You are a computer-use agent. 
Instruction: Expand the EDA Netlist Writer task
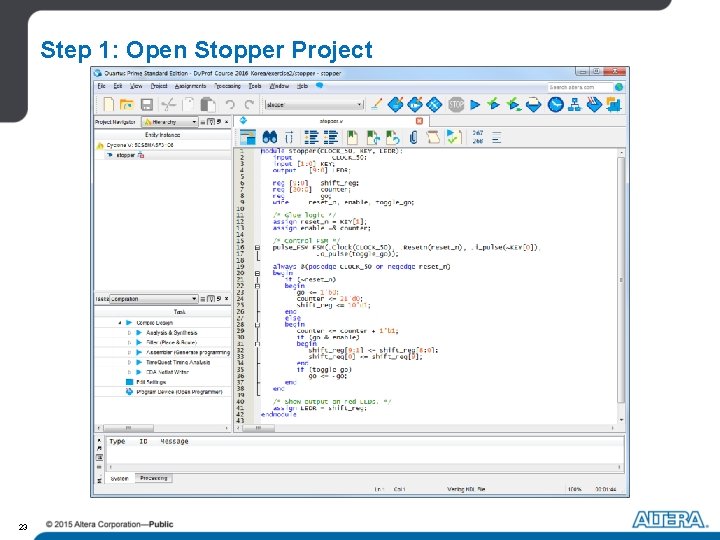point(129,372)
